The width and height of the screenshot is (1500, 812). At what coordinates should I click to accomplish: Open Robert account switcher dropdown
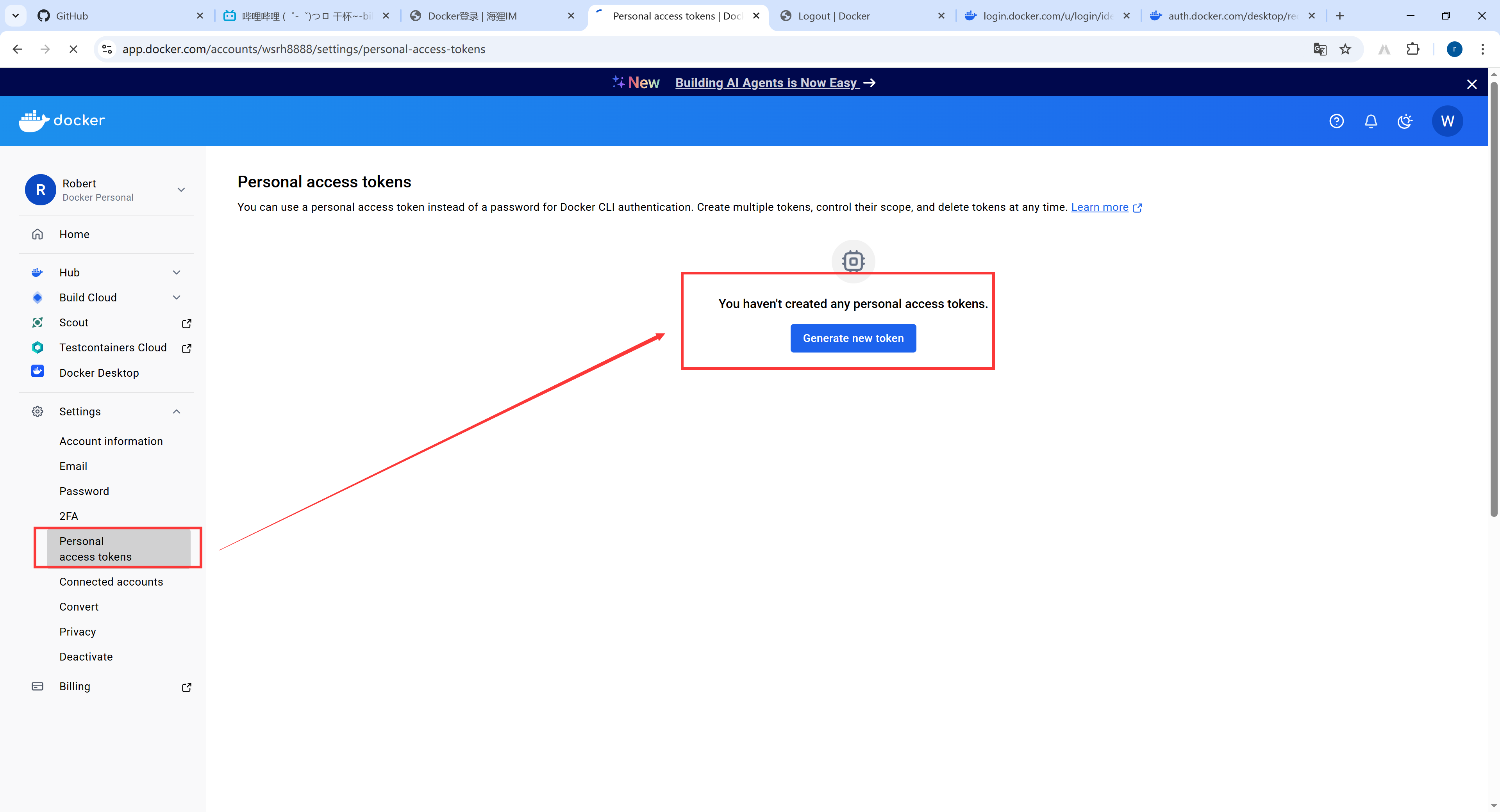180,190
